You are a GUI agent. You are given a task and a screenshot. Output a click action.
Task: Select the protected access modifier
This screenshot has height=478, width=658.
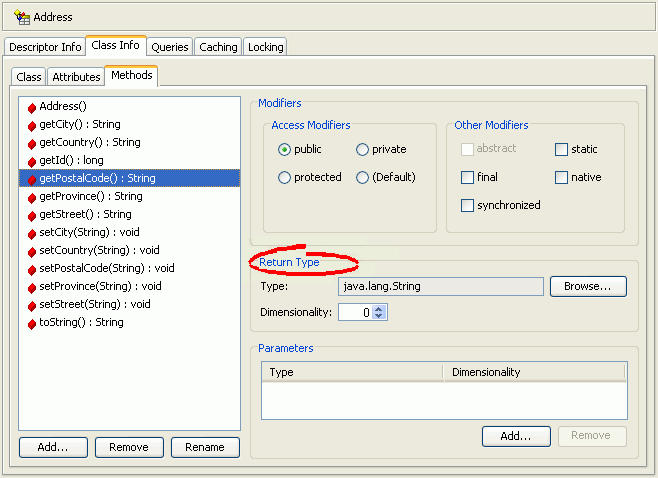click(284, 178)
